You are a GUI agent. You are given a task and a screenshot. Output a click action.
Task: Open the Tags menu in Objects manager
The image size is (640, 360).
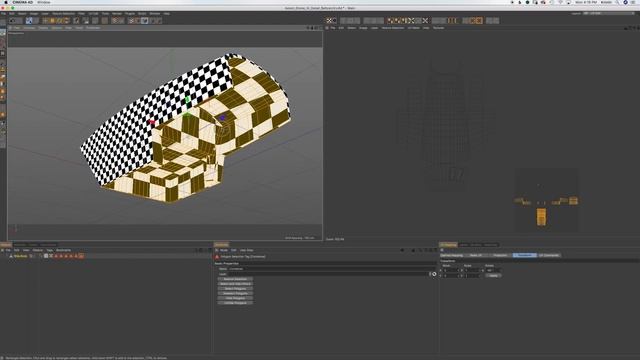50,250
